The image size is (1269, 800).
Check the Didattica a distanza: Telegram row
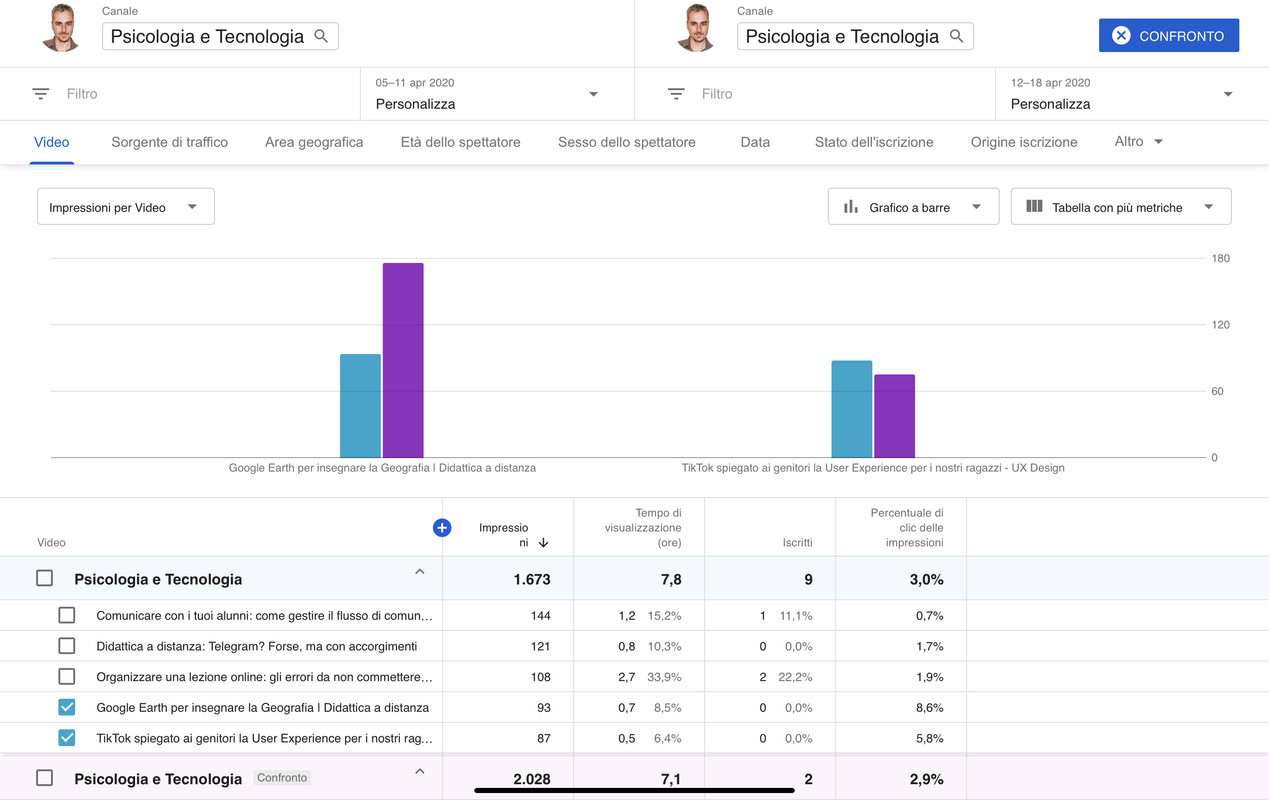pyautogui.click(x=67, y=646)
